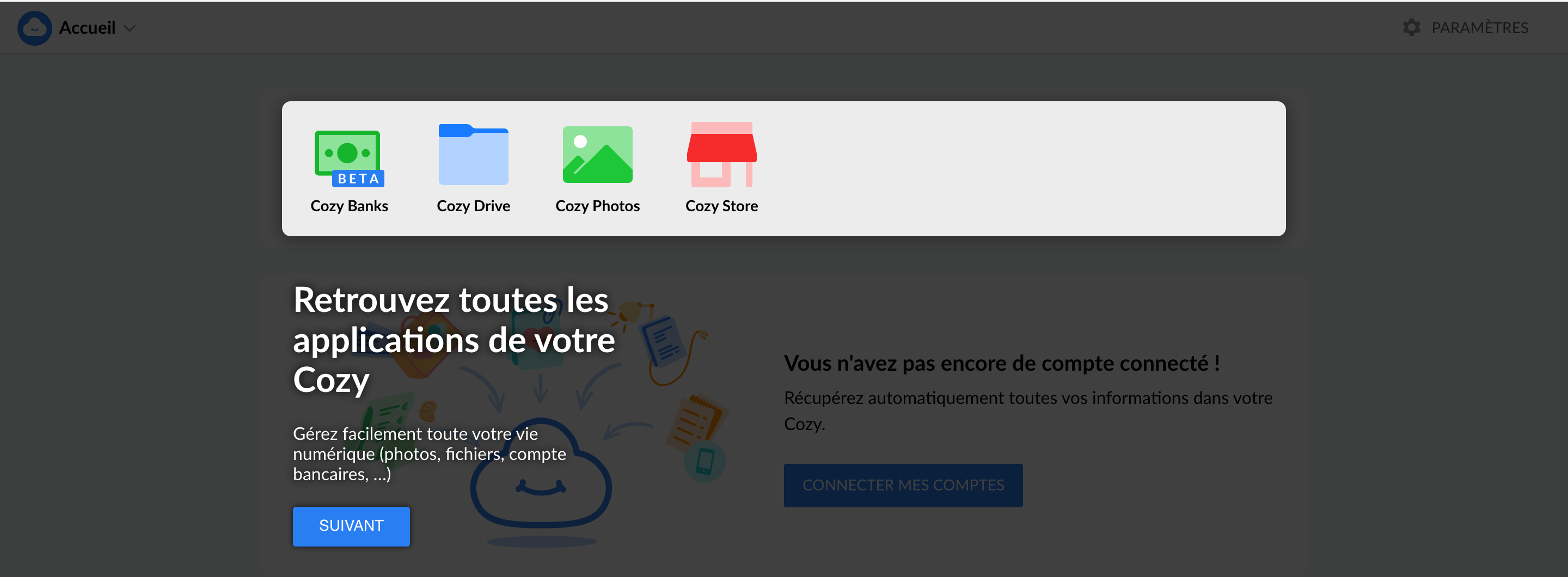Open the Cozy Store shop icon
1568x577 pixels.
[721, 155]
